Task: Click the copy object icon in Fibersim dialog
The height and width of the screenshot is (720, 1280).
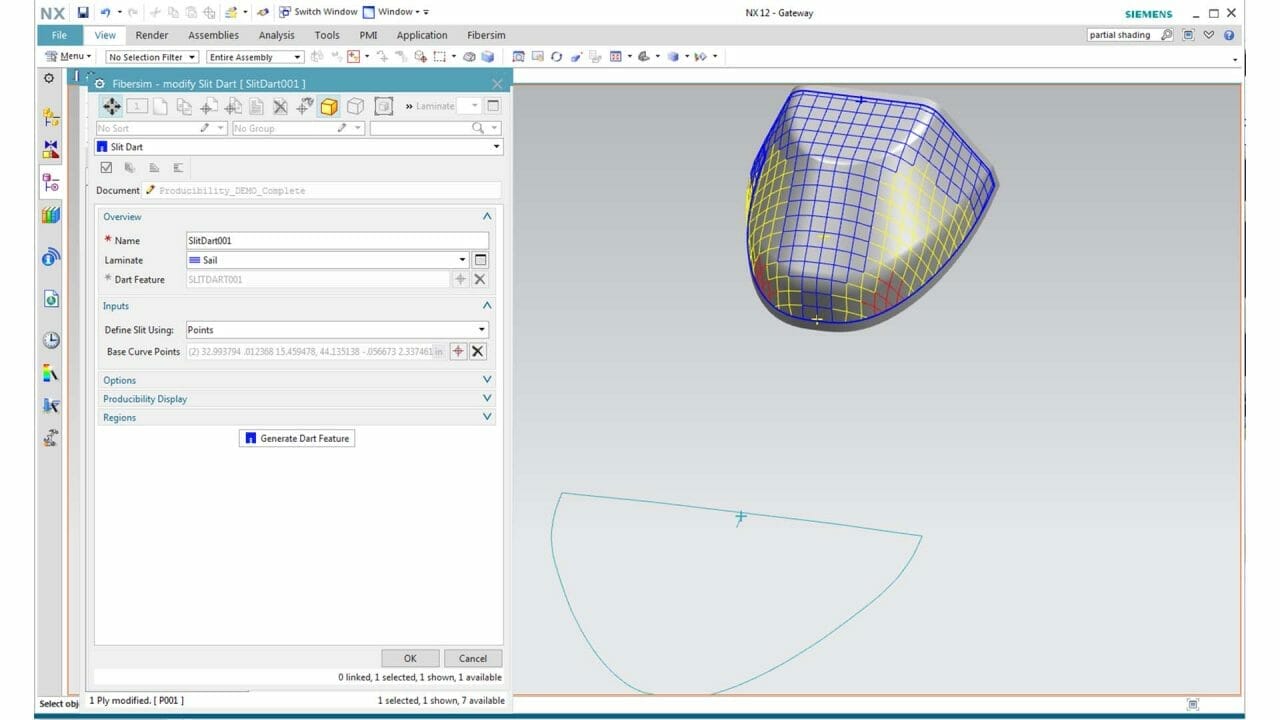Action: click(x=184, y=106)
